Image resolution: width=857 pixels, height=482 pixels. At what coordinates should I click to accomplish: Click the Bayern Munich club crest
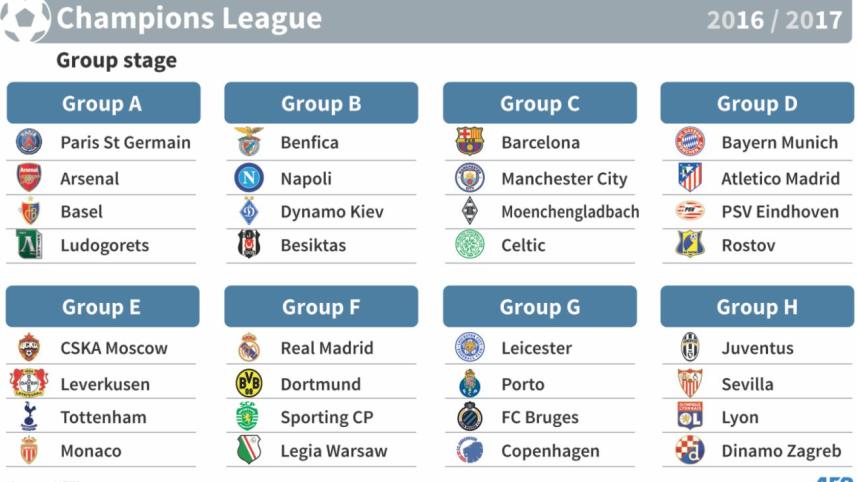coord(690,142)
